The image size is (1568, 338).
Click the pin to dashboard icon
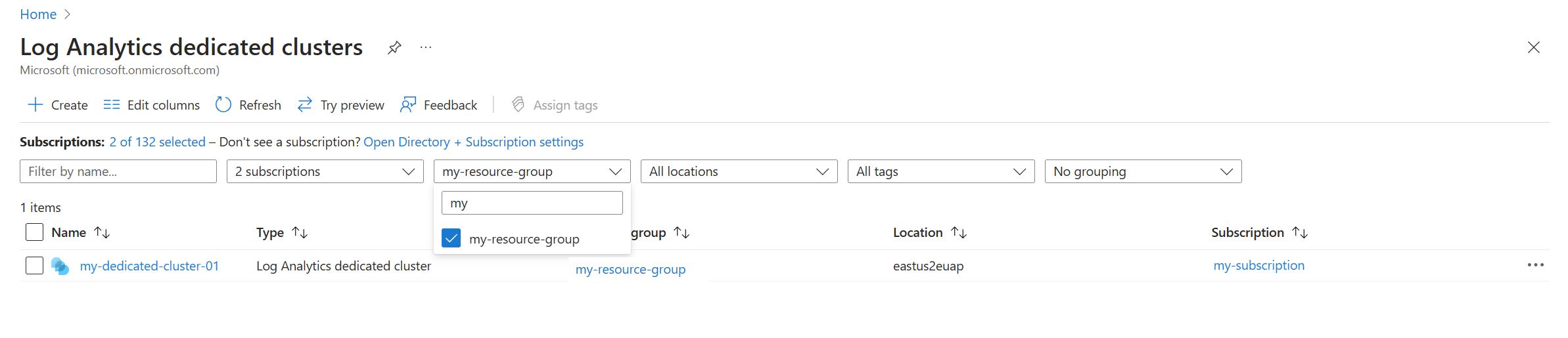pos(394,48)
